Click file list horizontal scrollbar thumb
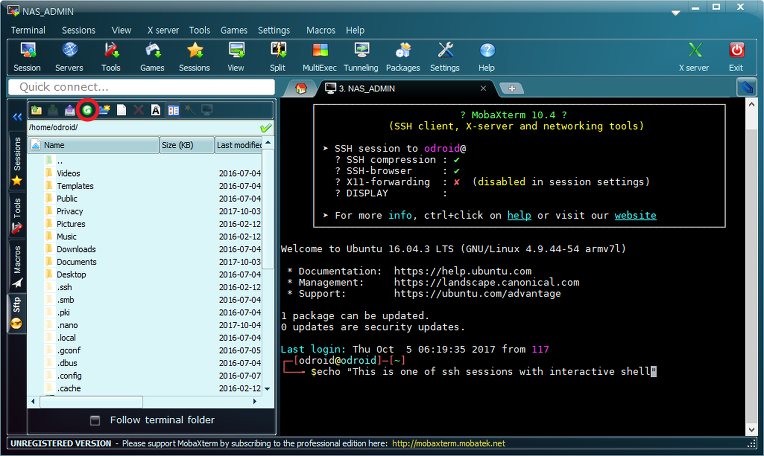 point(91,402)
